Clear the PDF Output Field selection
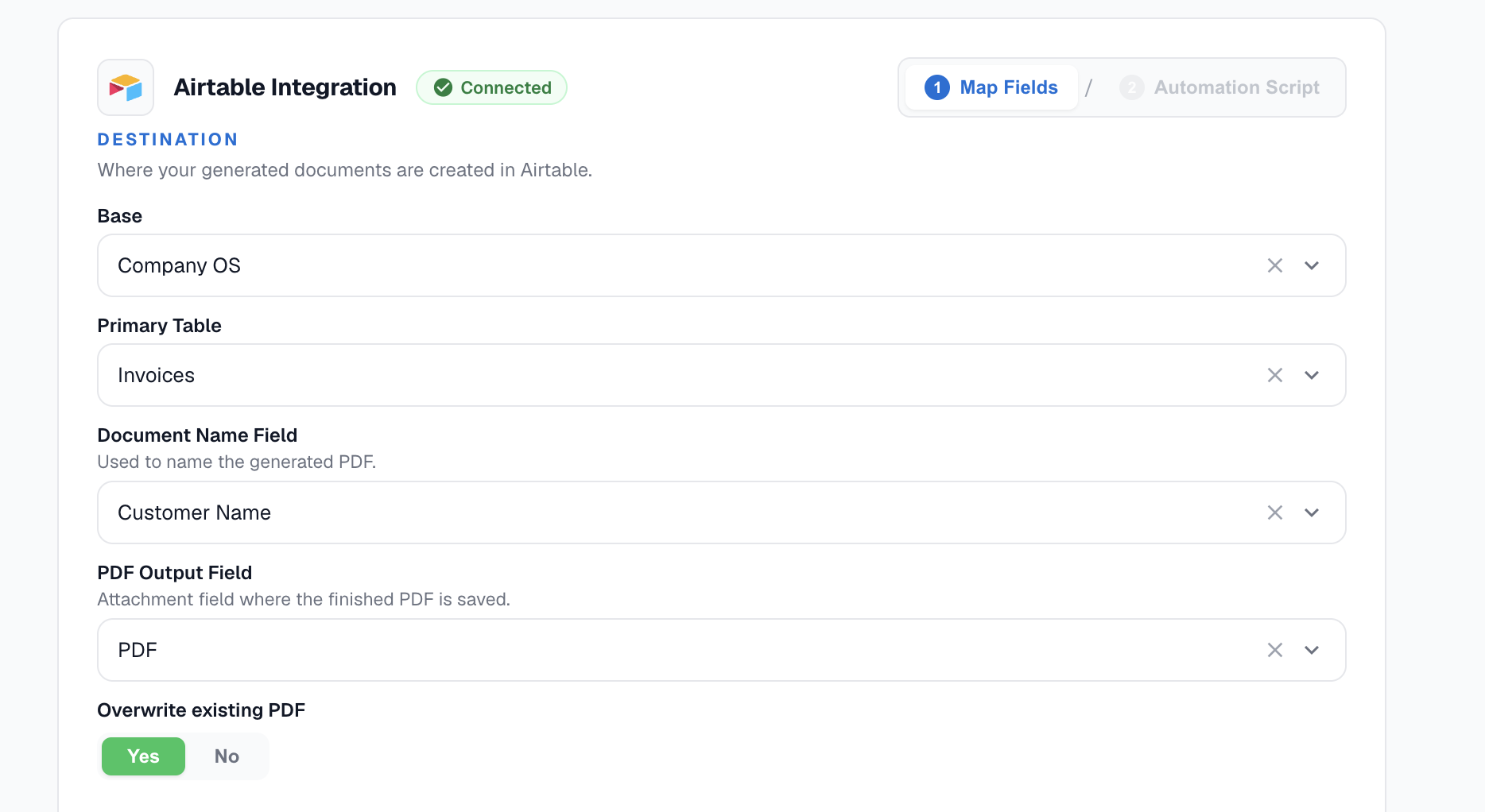The image size is (1485, 812). point(1275,650)
